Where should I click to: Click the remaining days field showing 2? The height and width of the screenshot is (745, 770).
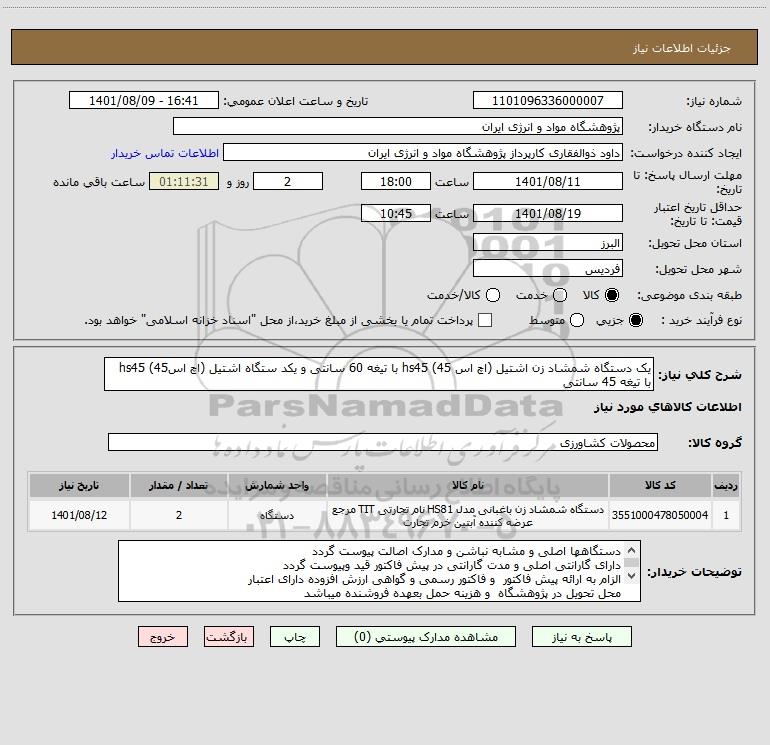point(288,181)
